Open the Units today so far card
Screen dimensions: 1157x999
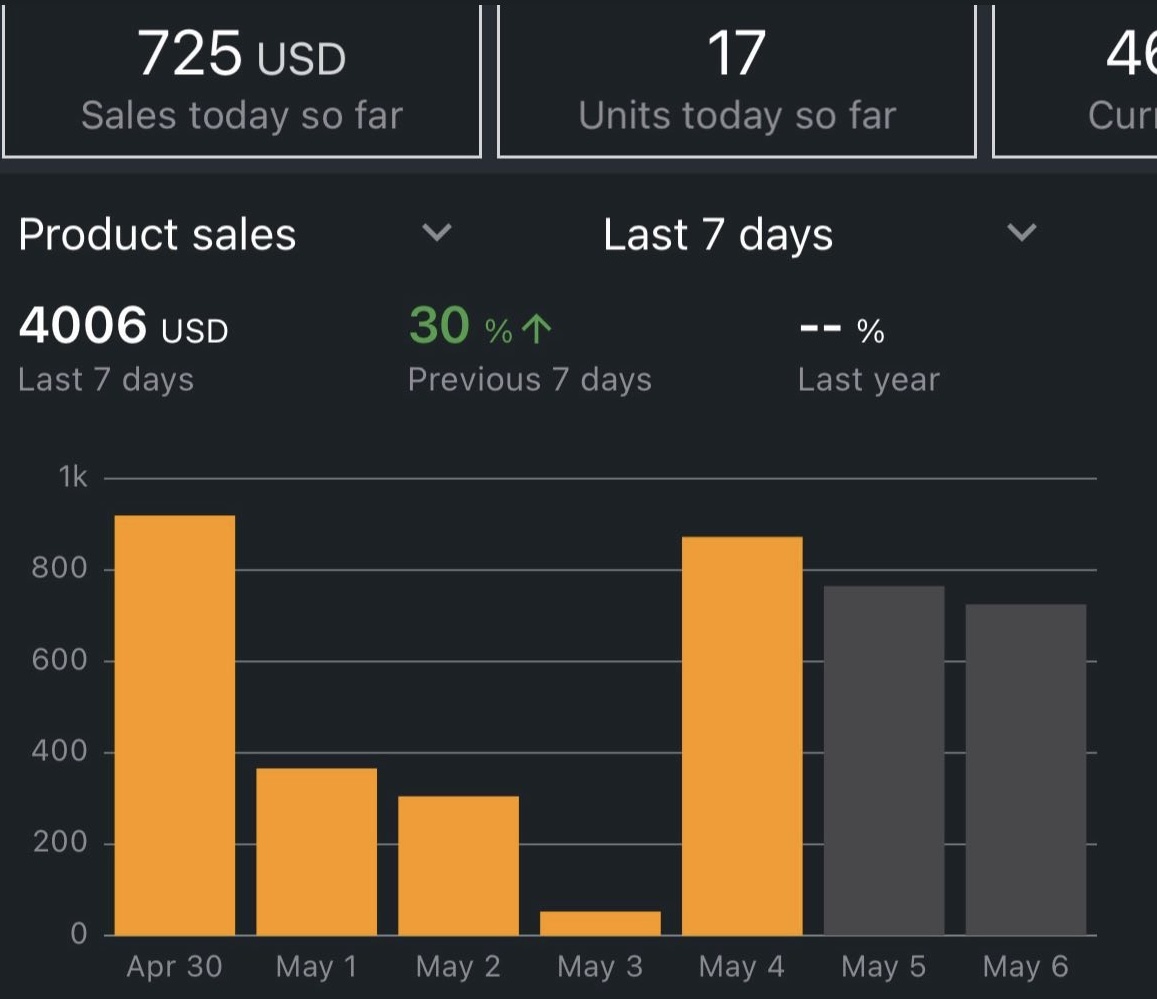point(736,80)
